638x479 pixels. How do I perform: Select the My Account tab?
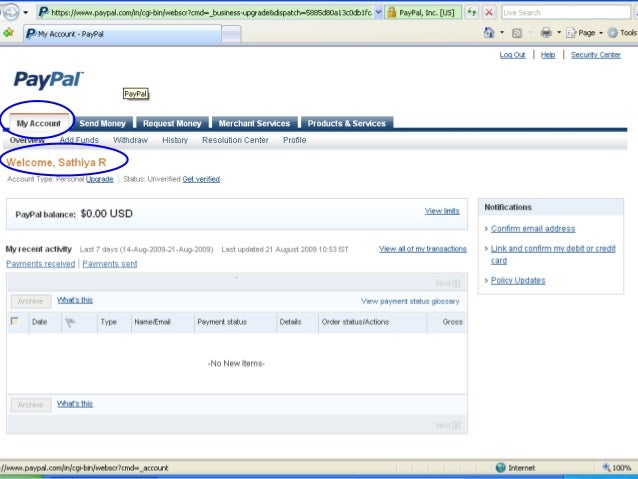39,123
